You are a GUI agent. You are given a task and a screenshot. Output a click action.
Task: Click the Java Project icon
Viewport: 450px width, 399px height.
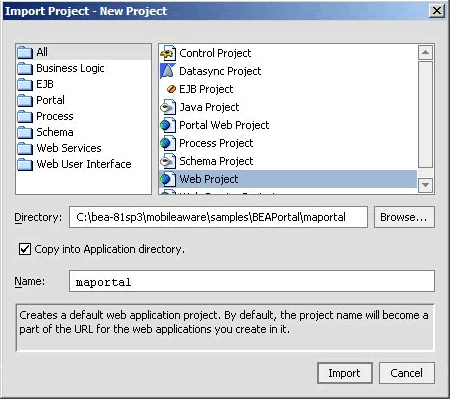coord(168,107)
